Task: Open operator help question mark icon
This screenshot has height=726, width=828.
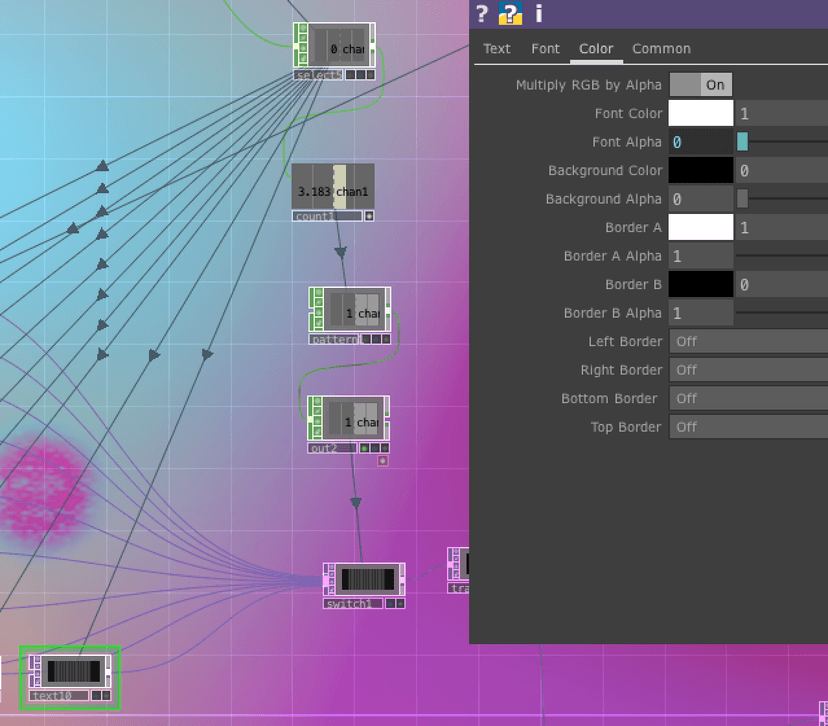Action: [482, 14]
